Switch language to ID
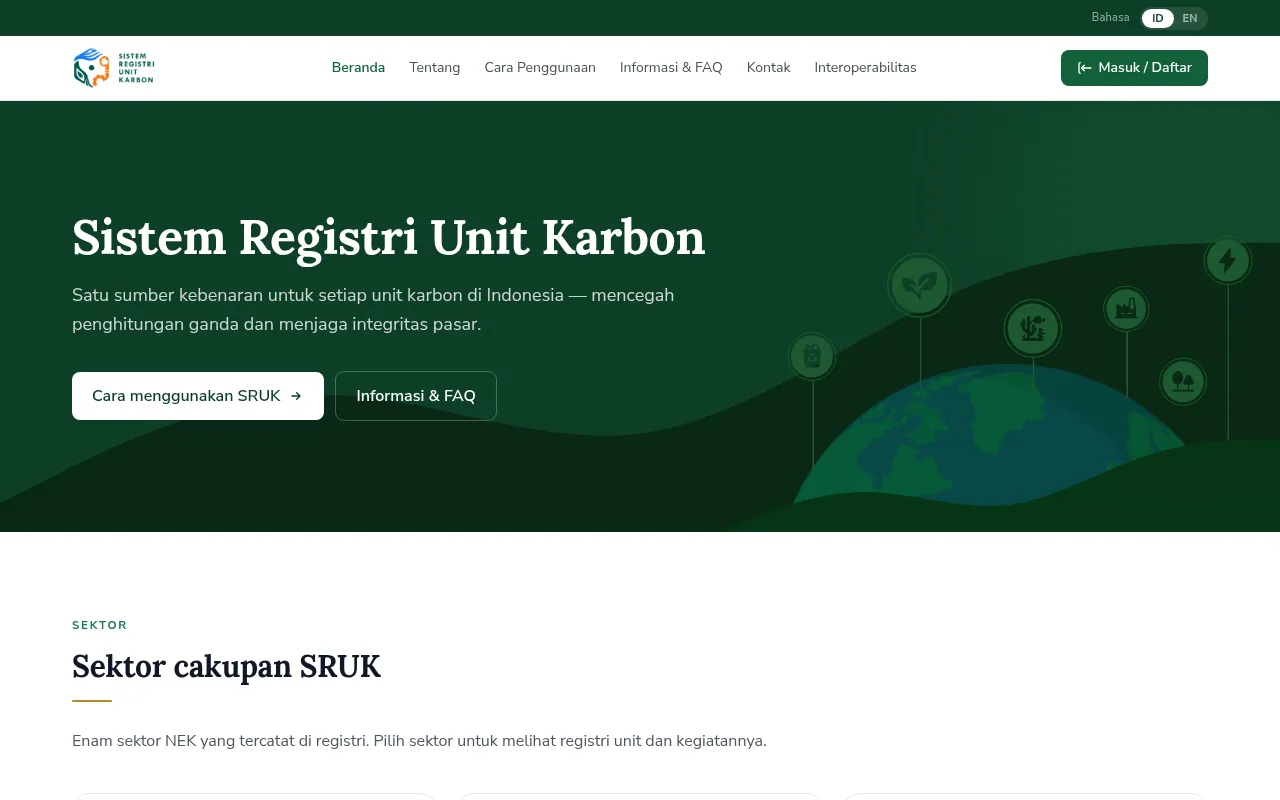Viewport: 1280px width, 800px height. pos(1157,18)
